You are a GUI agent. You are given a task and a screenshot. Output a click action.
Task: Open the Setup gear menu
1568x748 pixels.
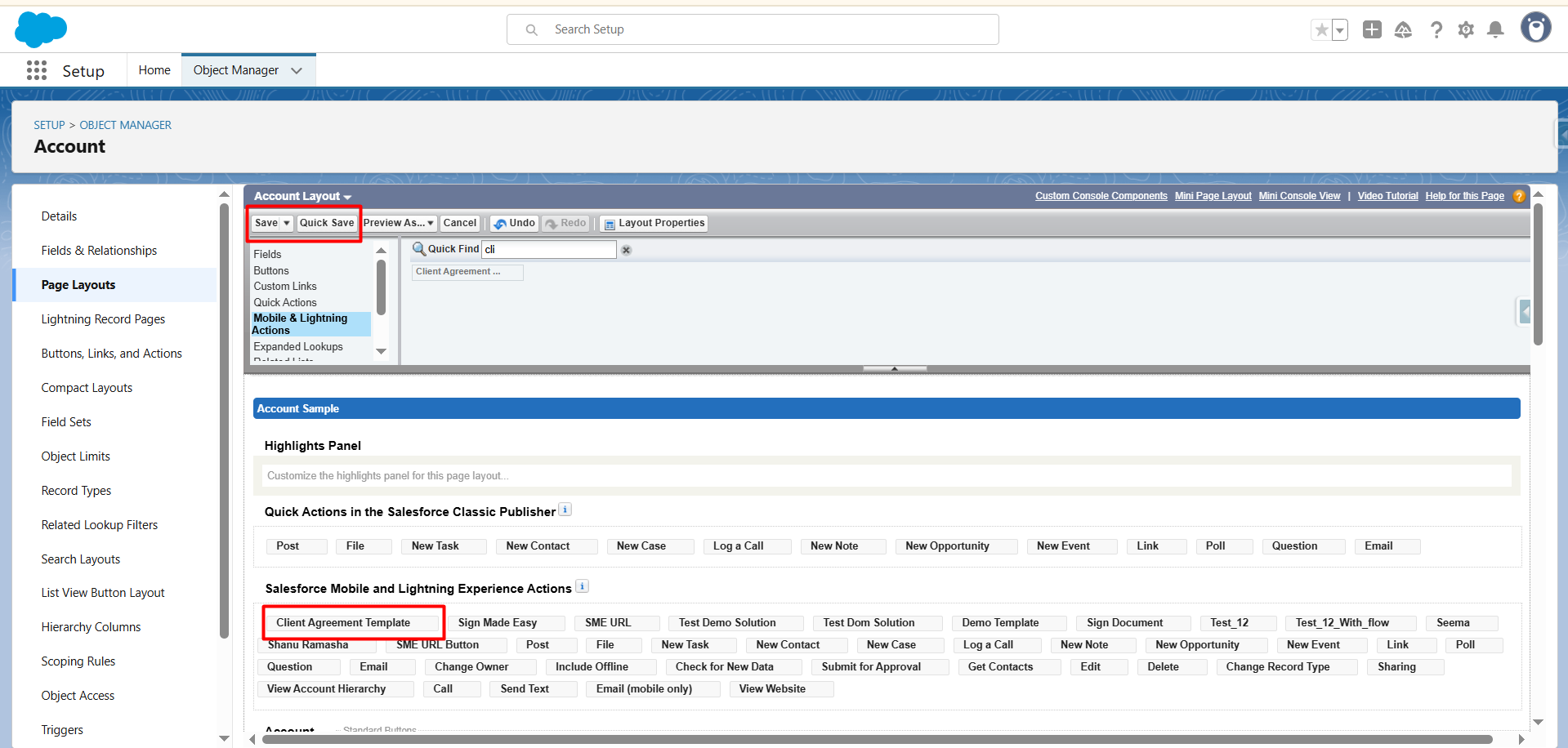pyautogui.click(x=1466, y=30)
